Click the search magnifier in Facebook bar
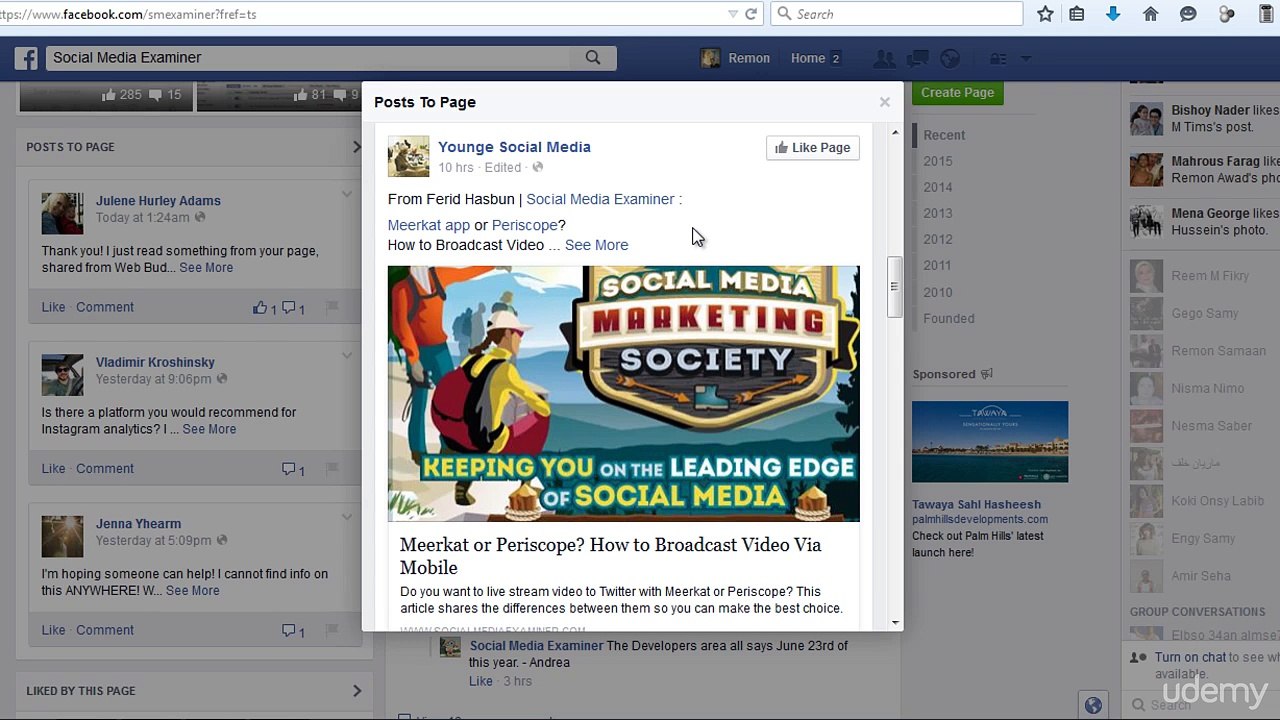 tap(593, 58)
